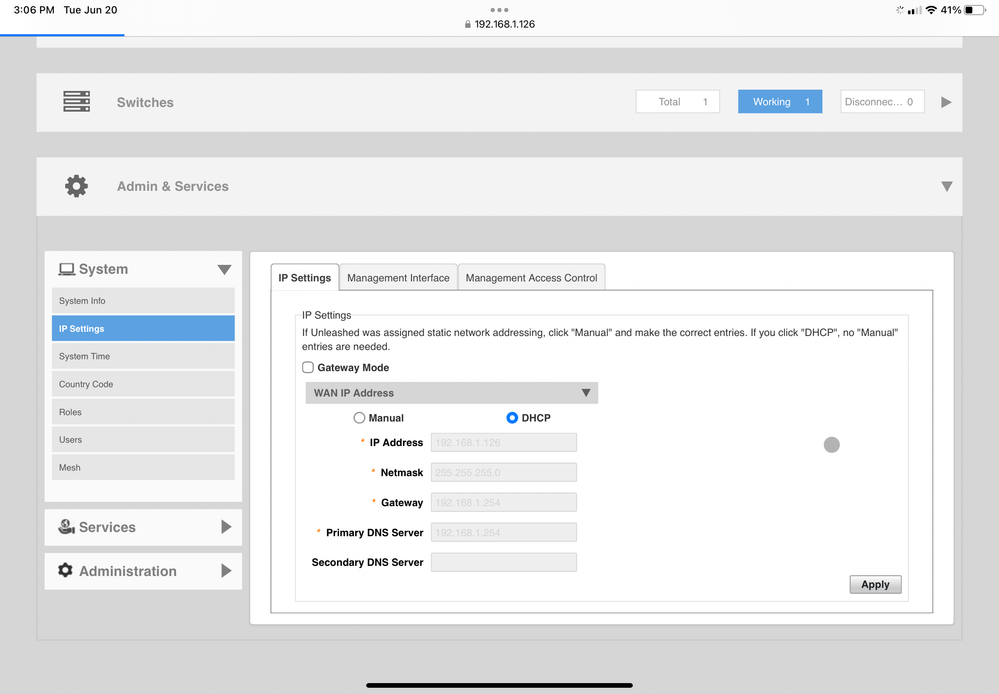Click the Secondary DNS Server field

pos(503,562)
